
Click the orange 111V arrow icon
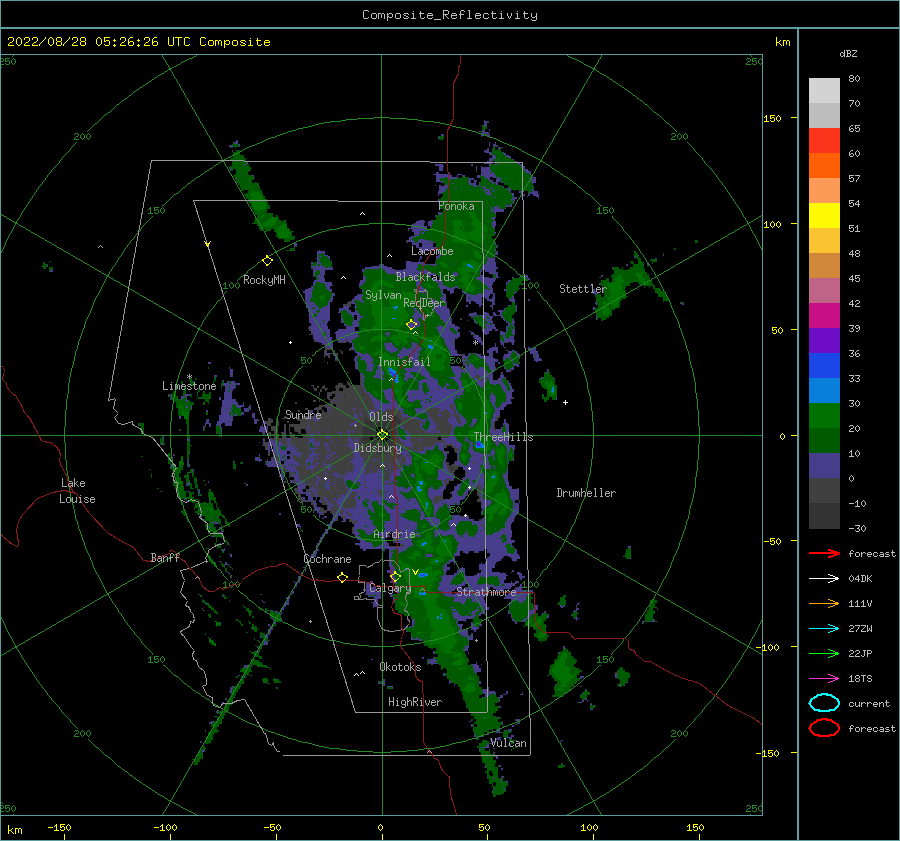[x=824, y=603]
